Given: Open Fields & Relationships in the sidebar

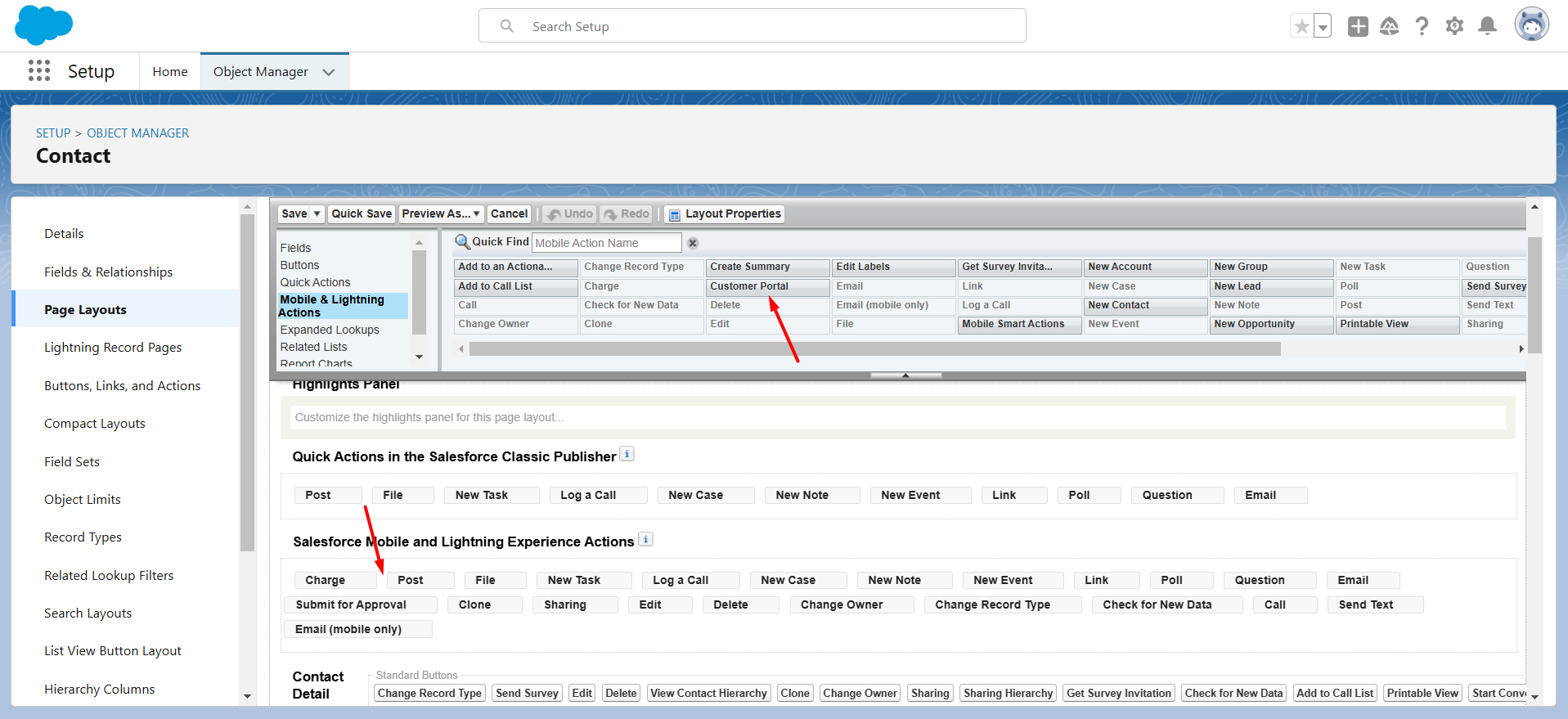Looking at the screenshot, I should [109, 272].
